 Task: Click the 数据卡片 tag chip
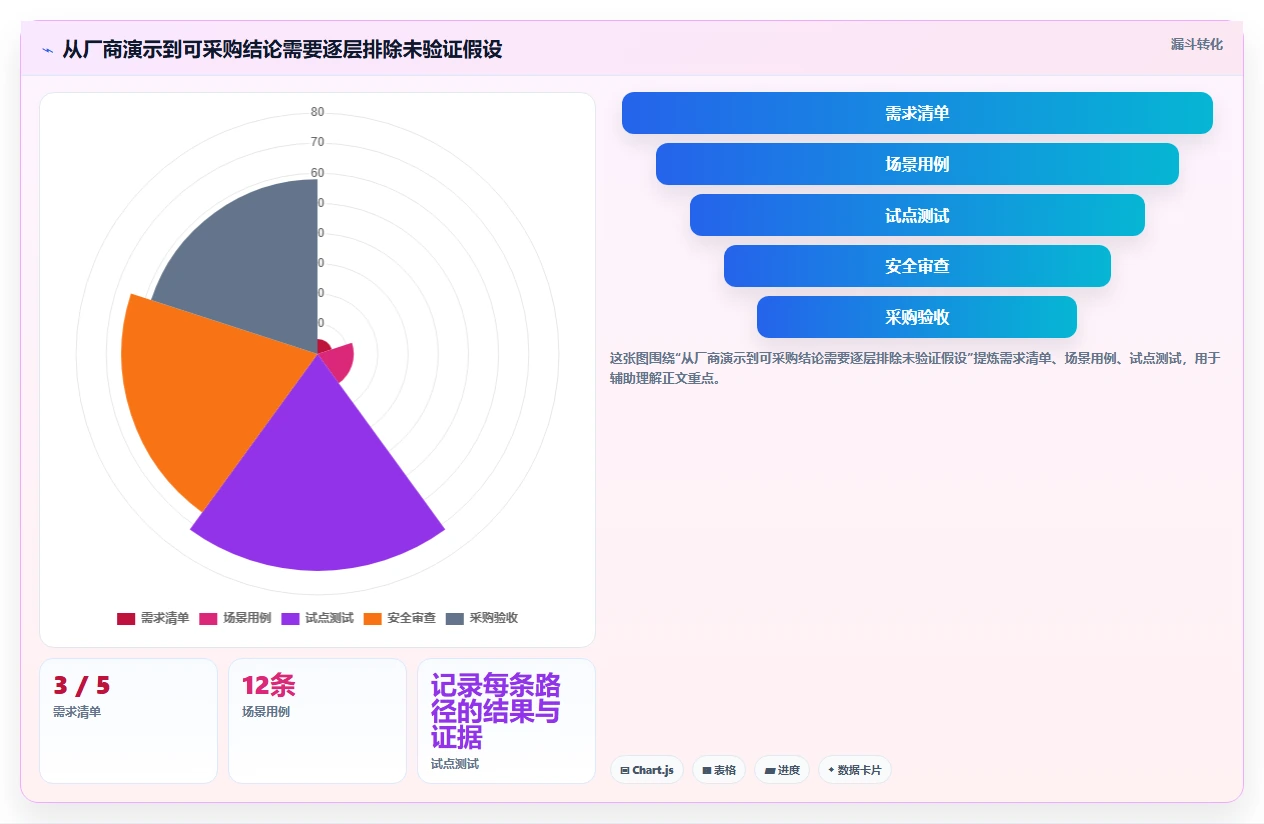coord(855,770)
